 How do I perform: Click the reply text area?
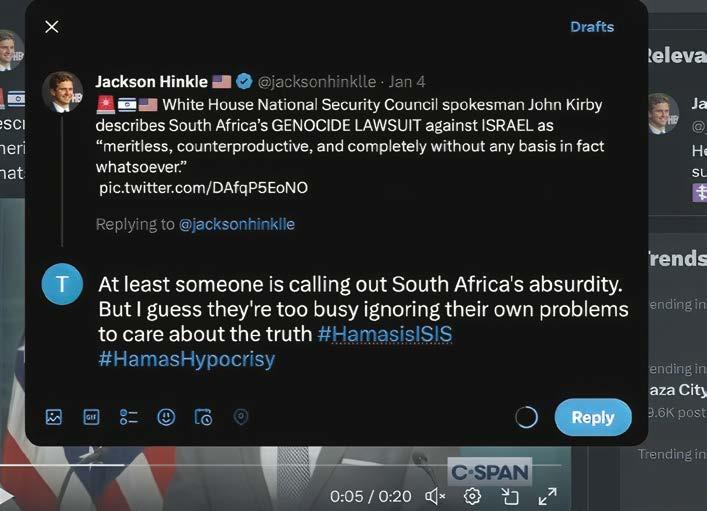363,322
